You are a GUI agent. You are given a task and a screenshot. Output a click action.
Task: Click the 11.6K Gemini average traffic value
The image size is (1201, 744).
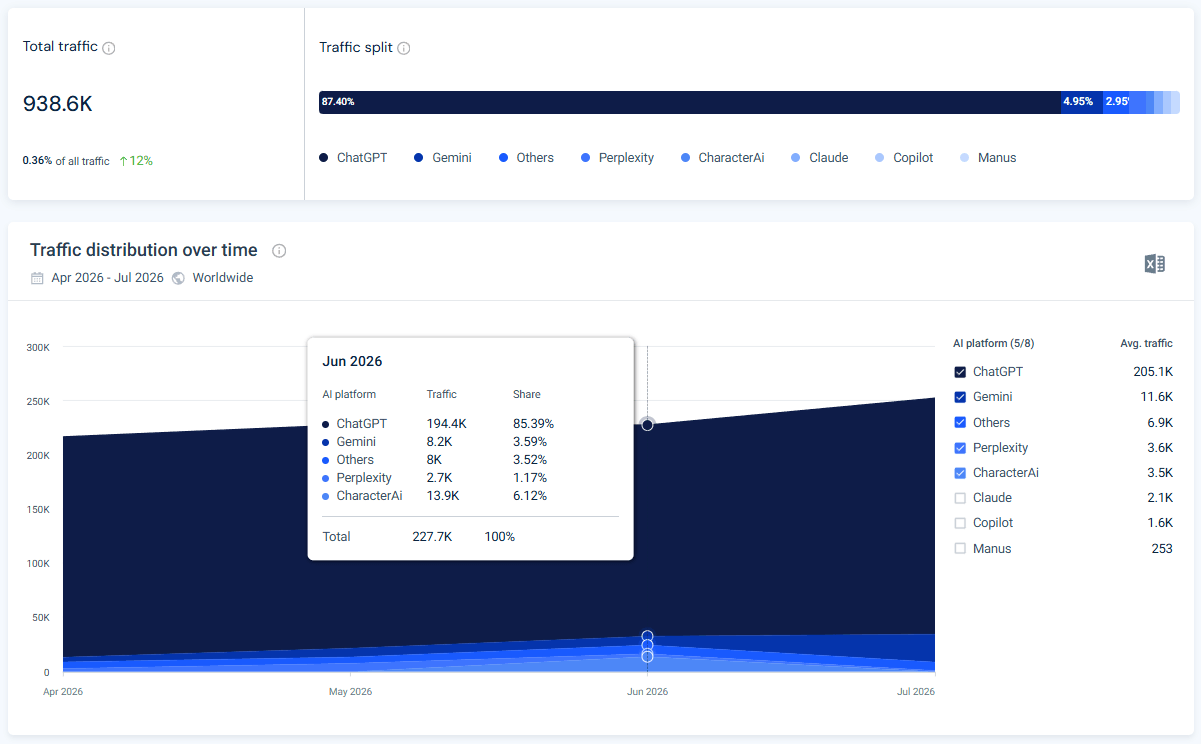click(x=1157, y=397)
